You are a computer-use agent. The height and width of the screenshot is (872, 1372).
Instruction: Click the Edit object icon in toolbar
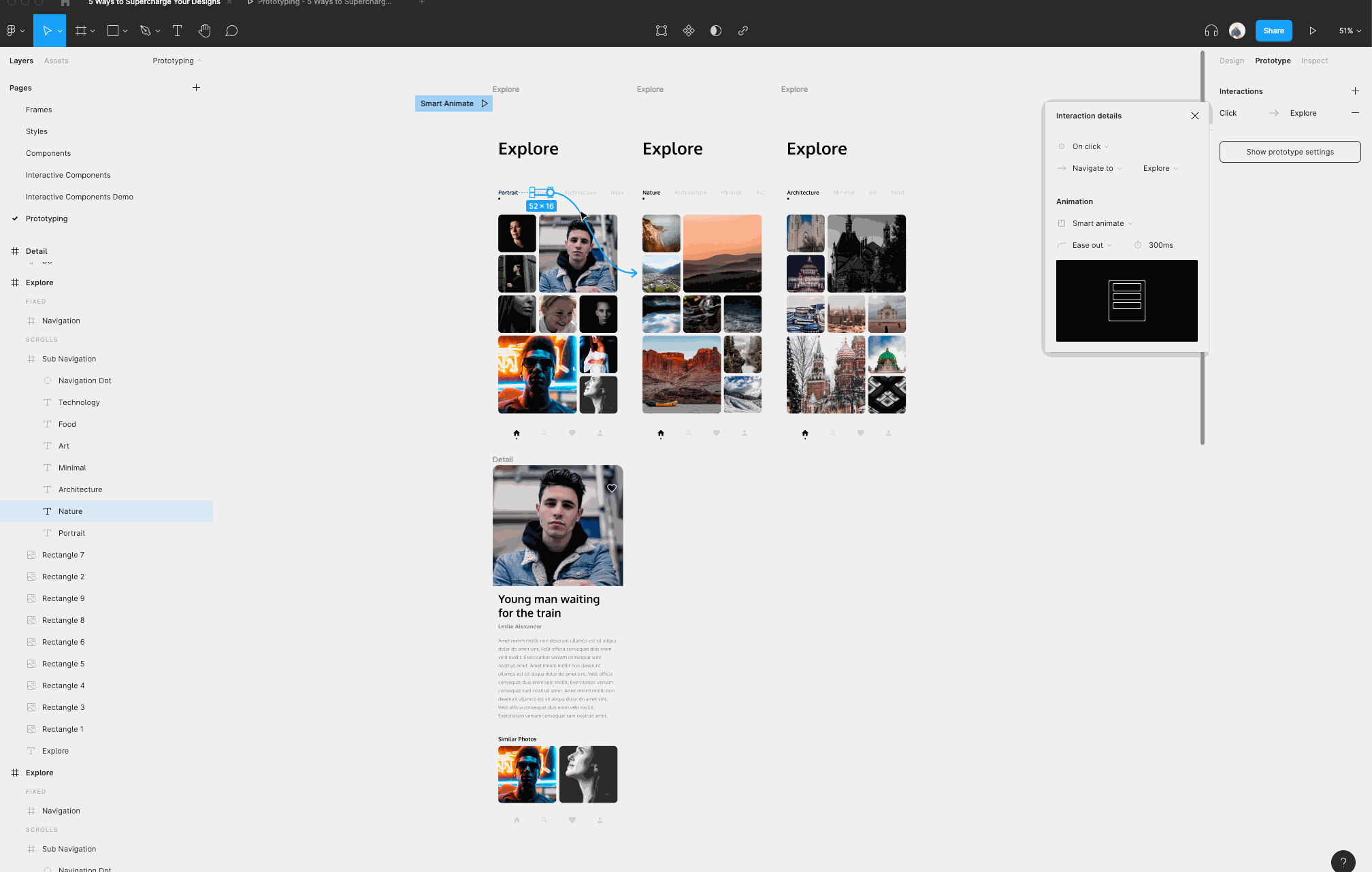[x=661, y=31]
